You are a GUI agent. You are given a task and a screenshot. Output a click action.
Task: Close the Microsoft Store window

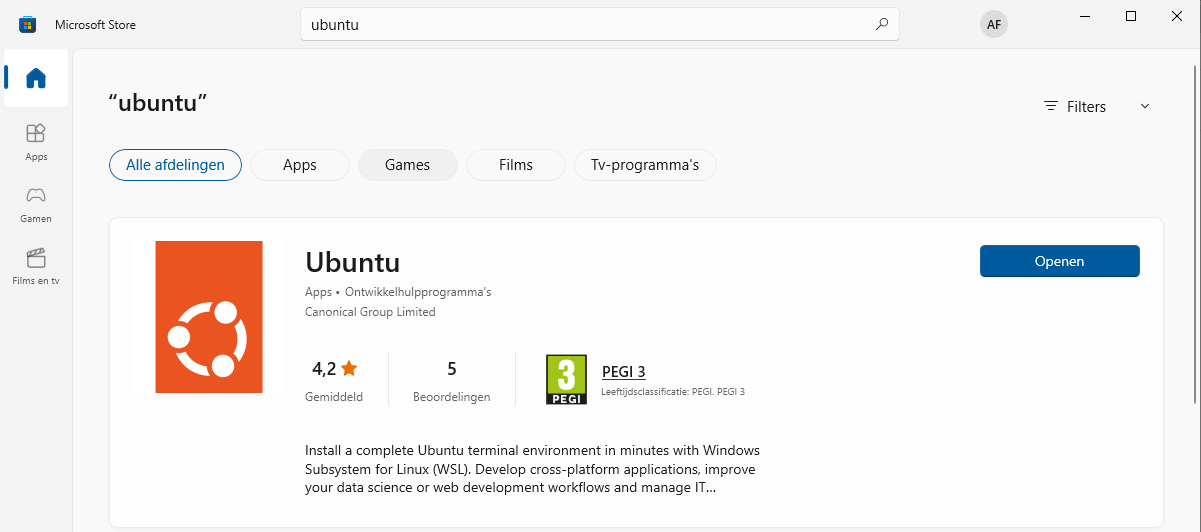click(x=1177, y=16)
